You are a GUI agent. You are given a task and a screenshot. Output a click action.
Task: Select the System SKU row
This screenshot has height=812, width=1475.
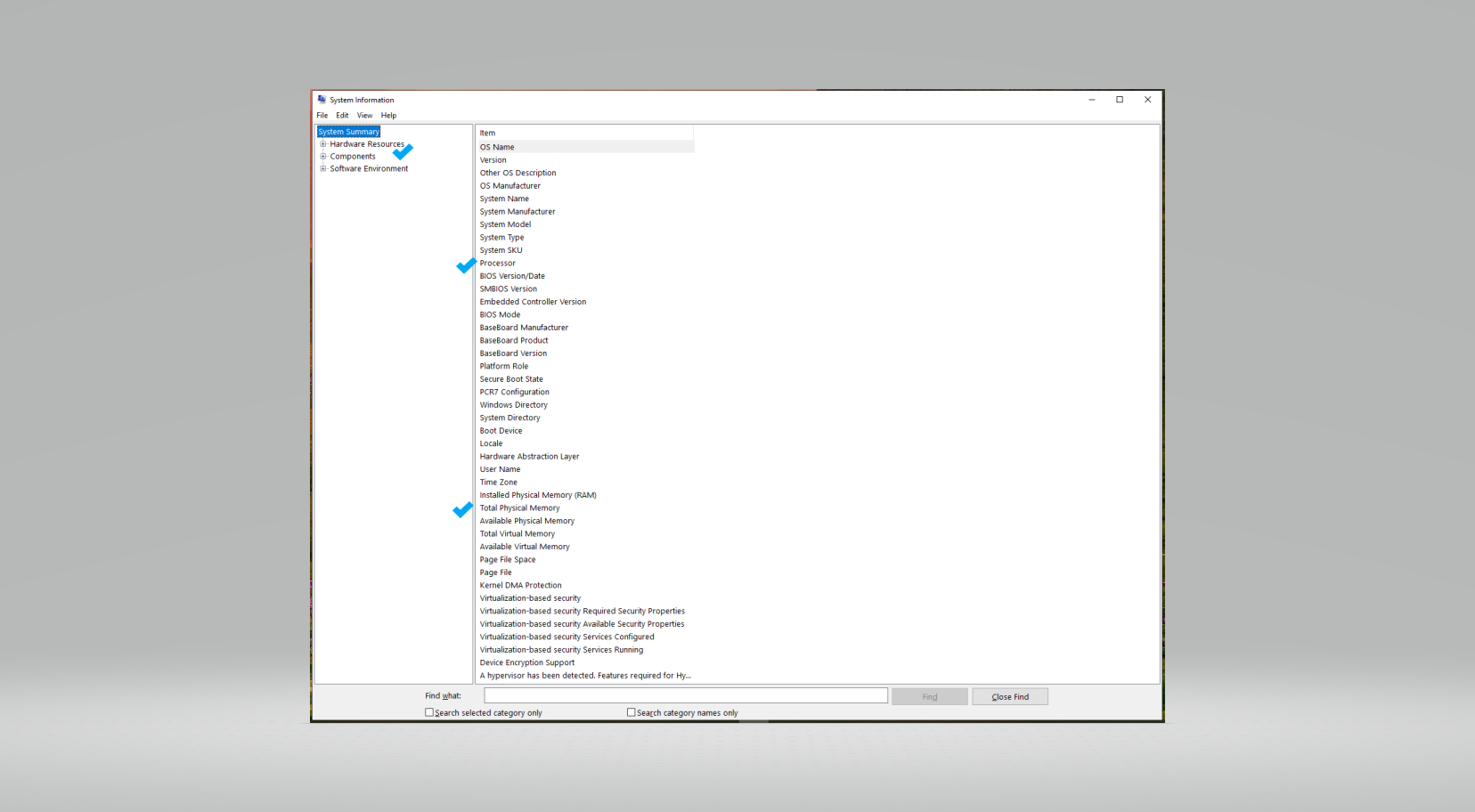tap(585, 251)
